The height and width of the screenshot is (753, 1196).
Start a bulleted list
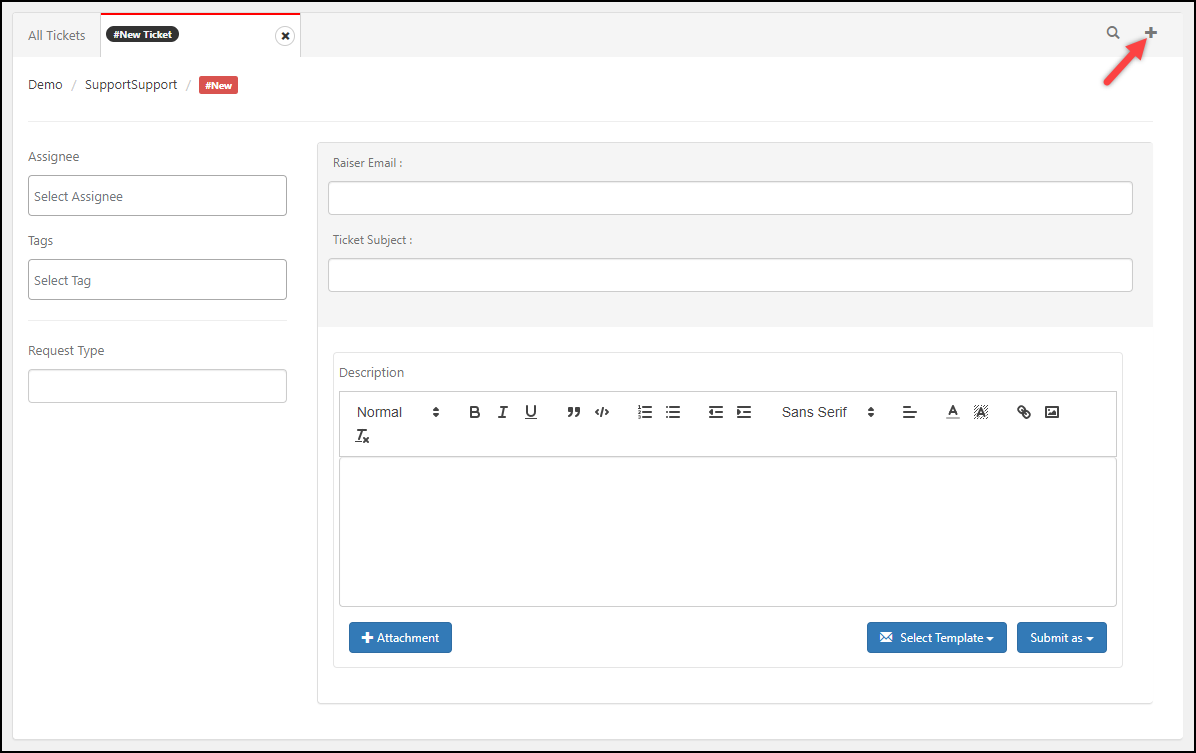(673, 412)
